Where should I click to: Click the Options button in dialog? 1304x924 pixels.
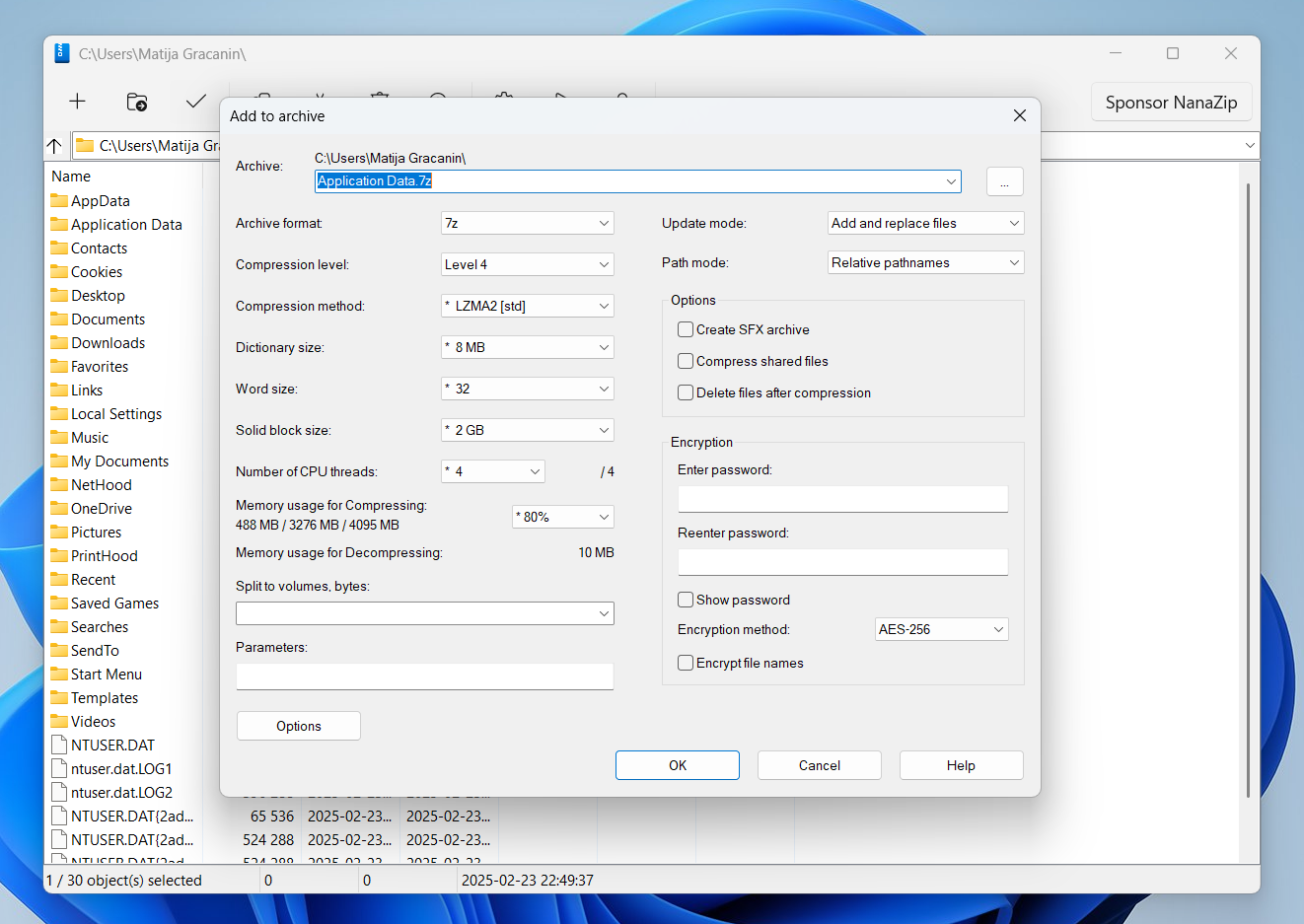pos(299,726)
